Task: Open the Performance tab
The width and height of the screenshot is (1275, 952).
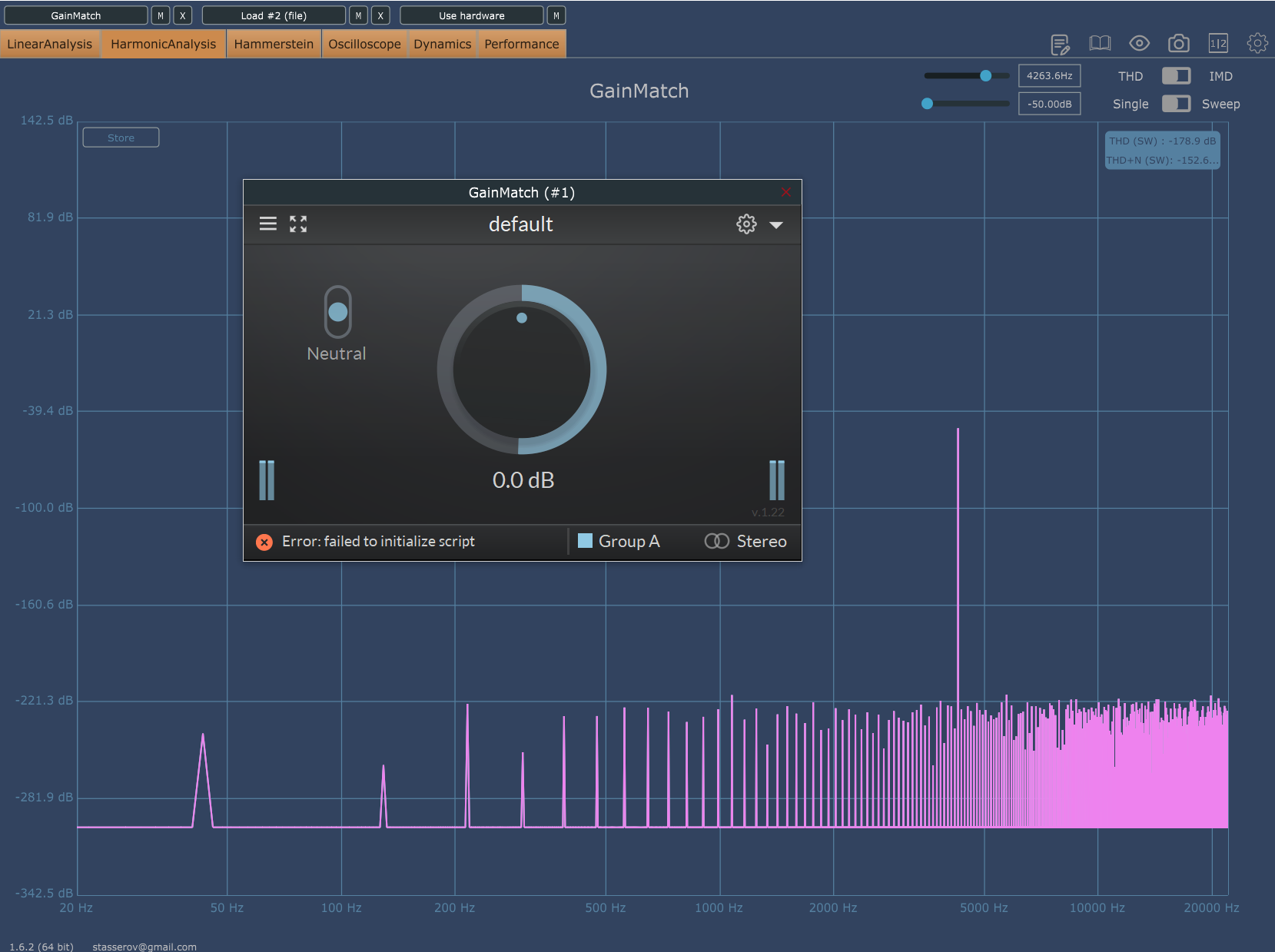Action: (x=522, y=44)
